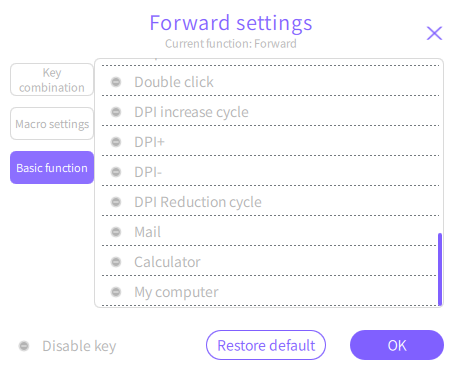Click the Restore default button

(x=266, y=345)
